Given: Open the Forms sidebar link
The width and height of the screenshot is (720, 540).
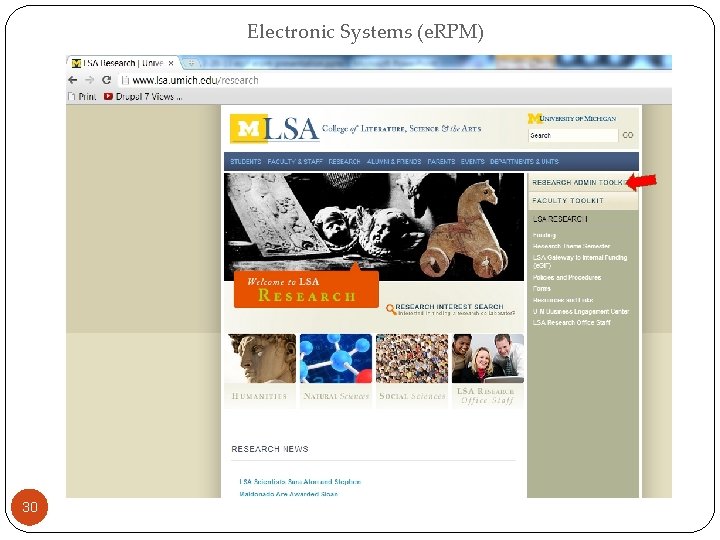Looking at the screenshot, I should [541, 288].
